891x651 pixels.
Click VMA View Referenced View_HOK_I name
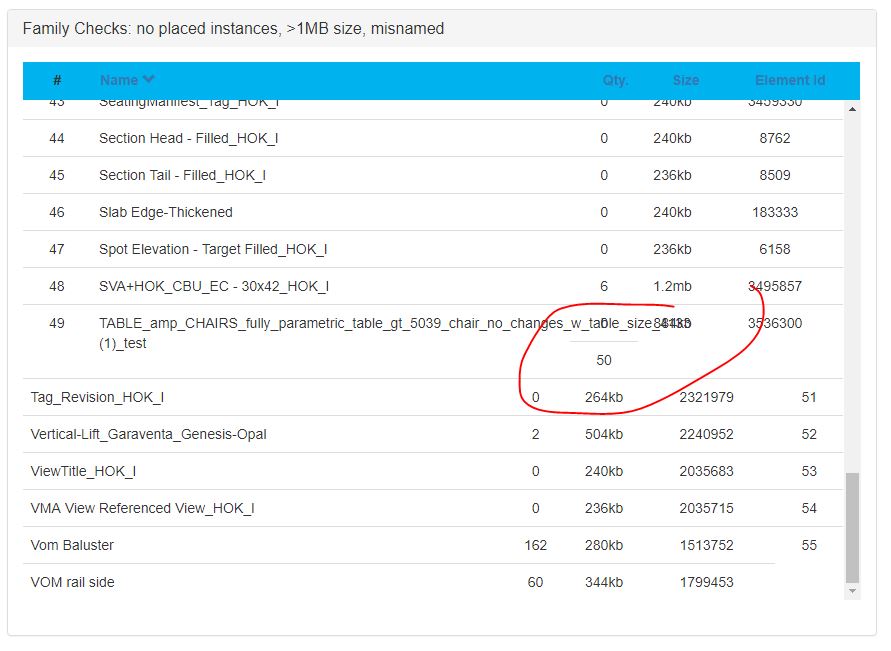[142, 508]
